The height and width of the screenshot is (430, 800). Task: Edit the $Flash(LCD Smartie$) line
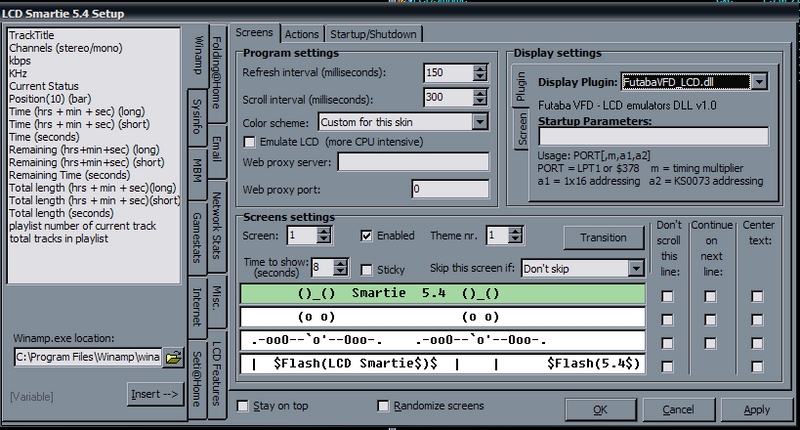[x=442, y=364]
